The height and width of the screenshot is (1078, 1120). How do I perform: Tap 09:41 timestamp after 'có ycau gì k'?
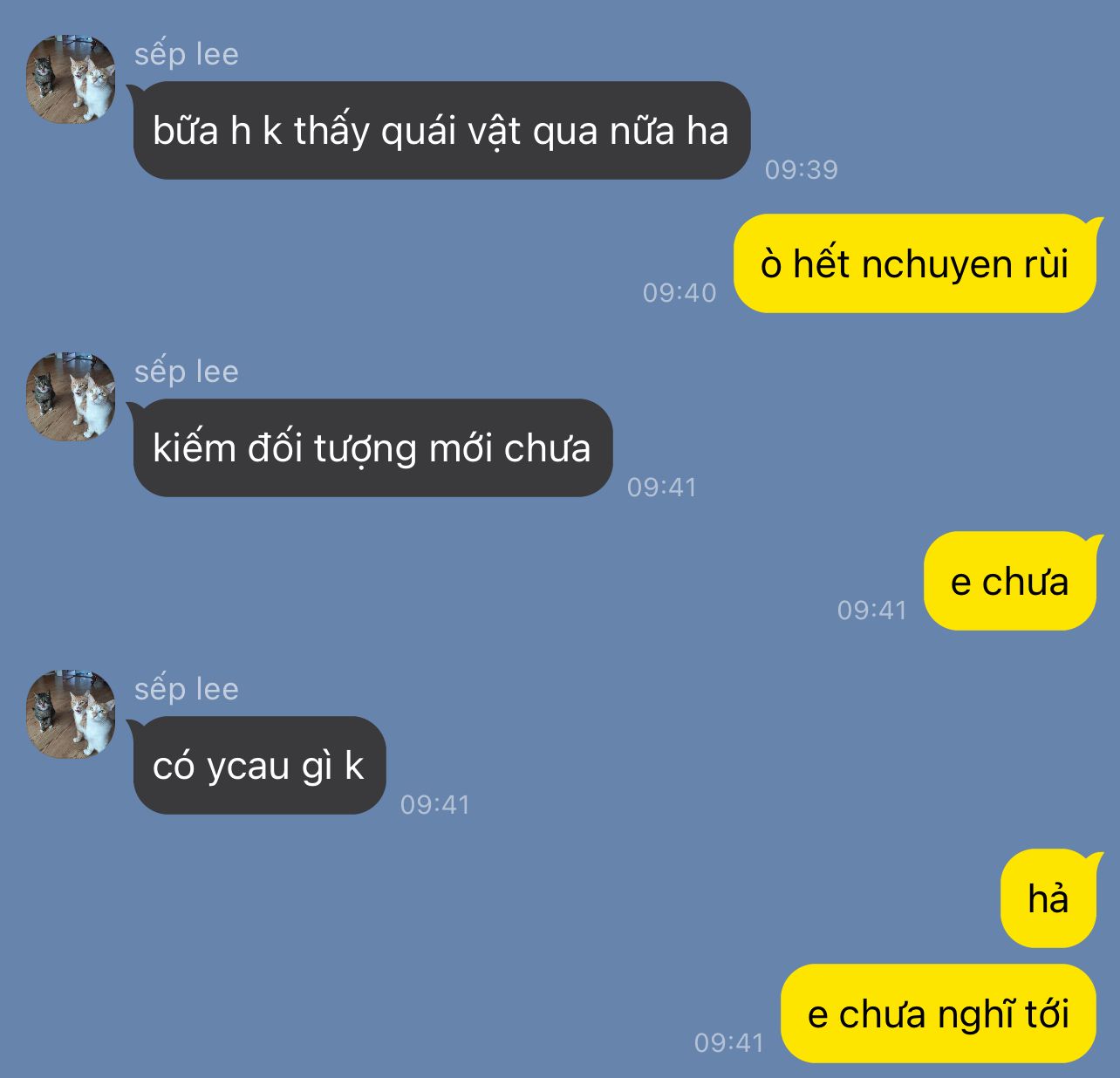coord(435,804)
